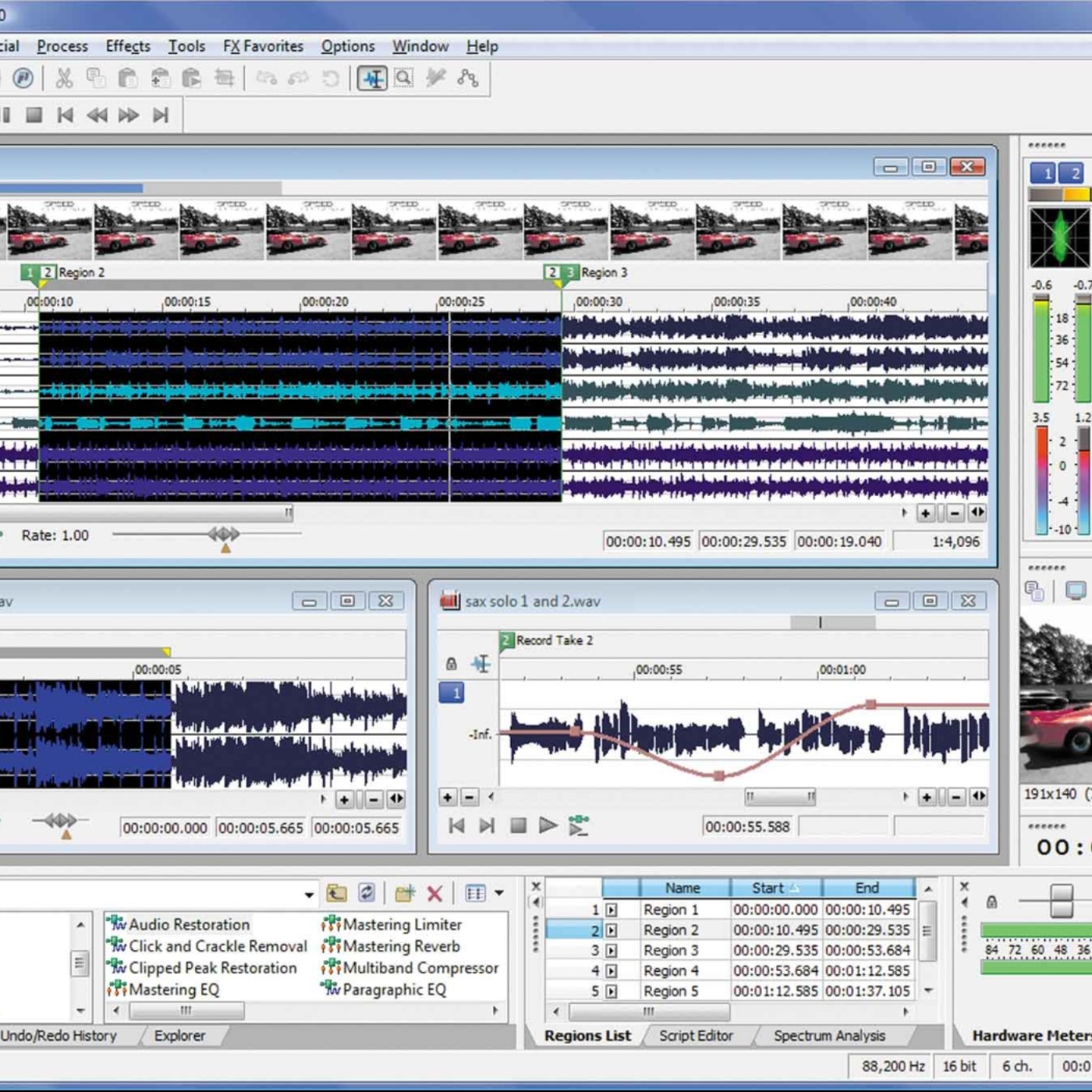Open the plug-in folder dropdown arrow
The width and height of the screenshot is (1092, 1092).
pos(309,894)
